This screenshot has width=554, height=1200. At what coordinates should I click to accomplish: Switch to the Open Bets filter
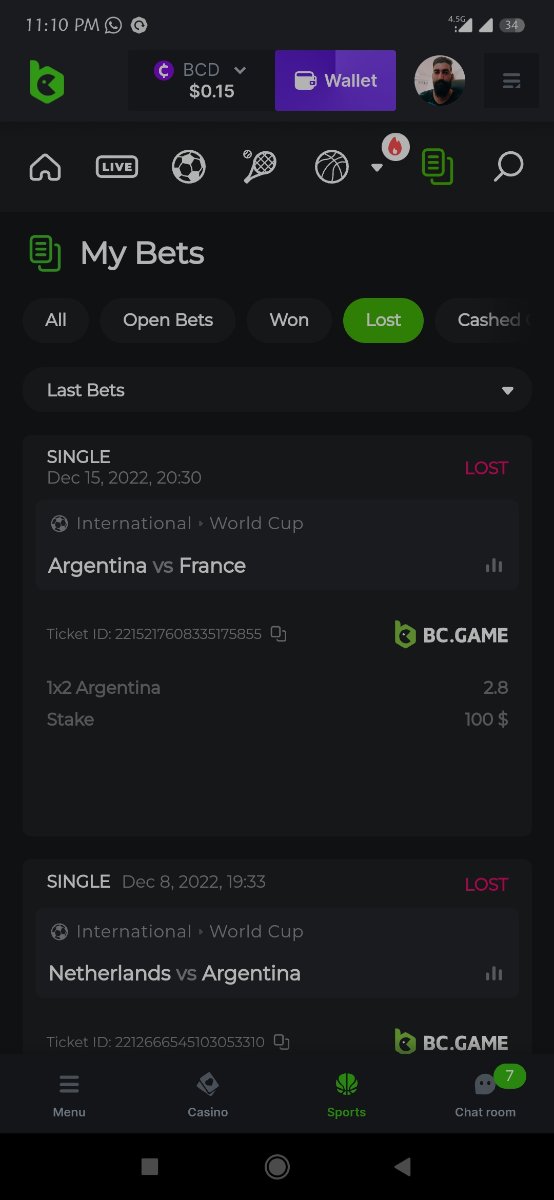(168, 320)
